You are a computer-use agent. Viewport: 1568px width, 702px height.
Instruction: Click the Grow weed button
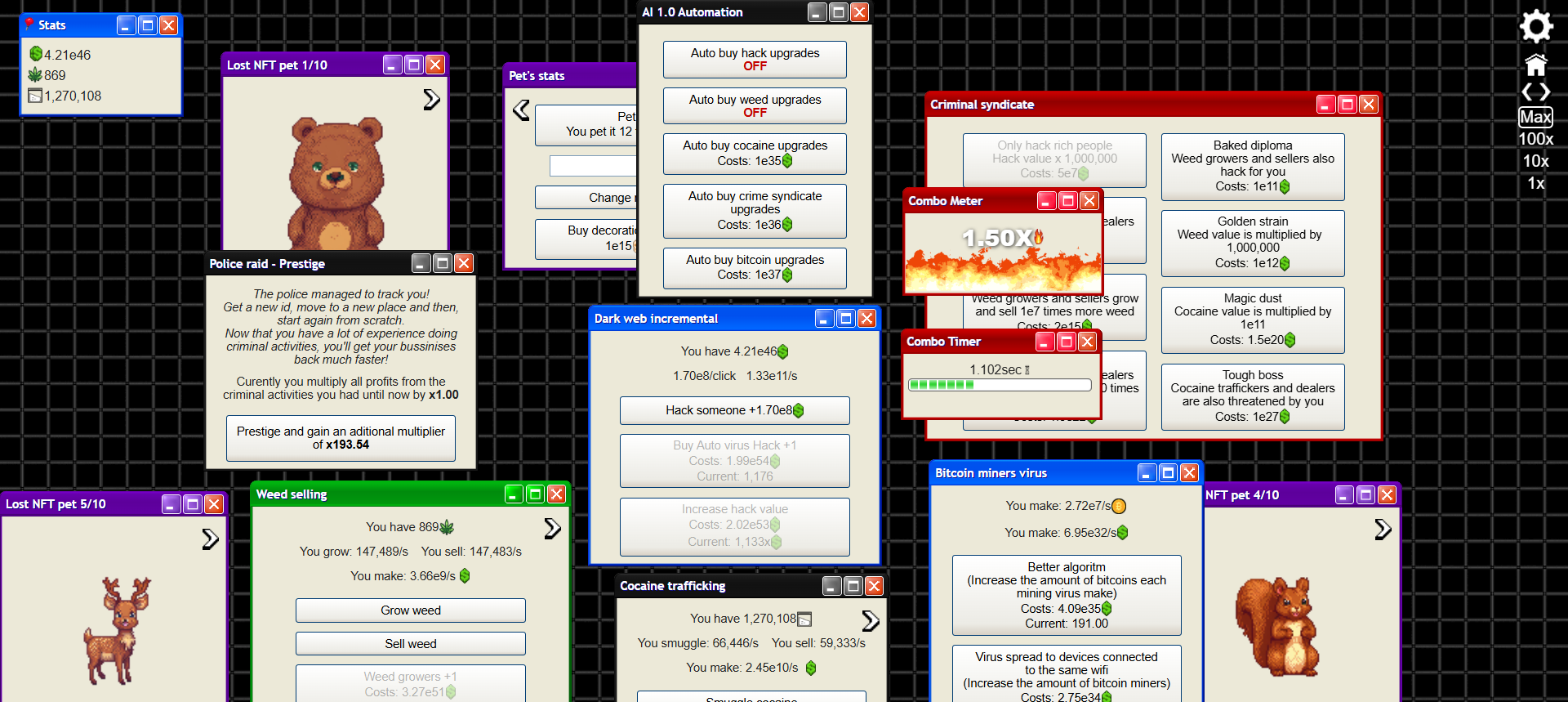click(410, 610)
